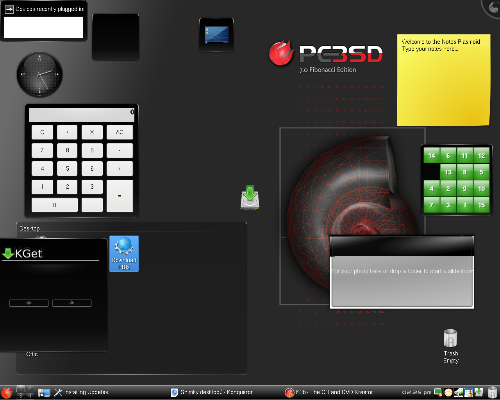
Task: Click the panel clock time display
Action: [x=416, y=392]
